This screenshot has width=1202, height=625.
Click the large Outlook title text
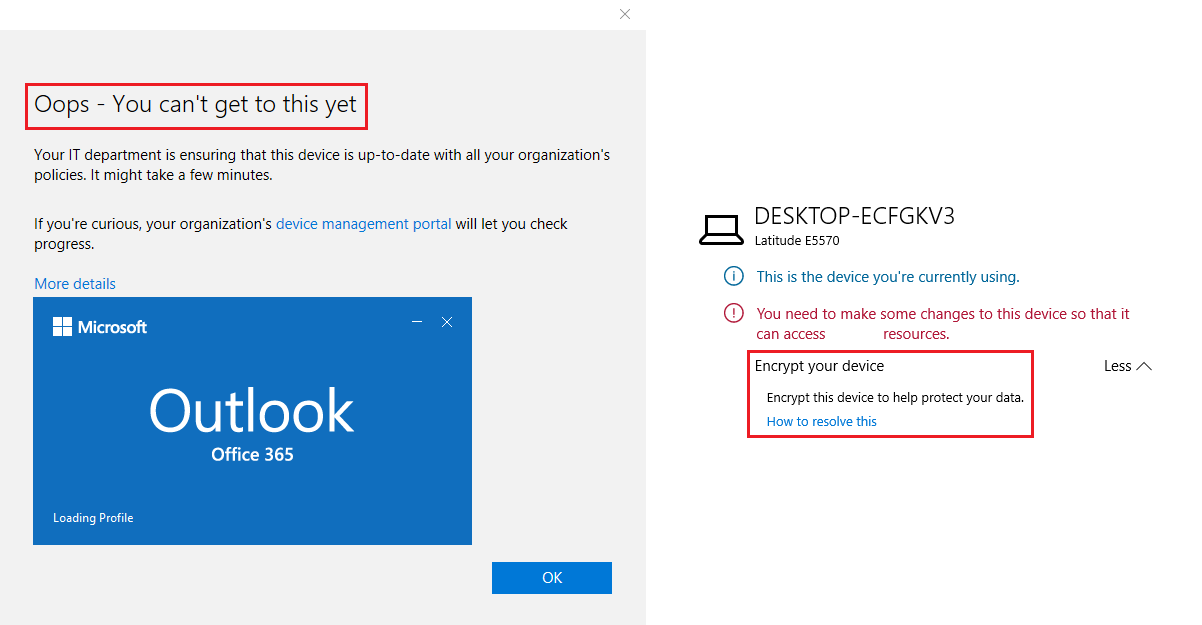point(252,411)
